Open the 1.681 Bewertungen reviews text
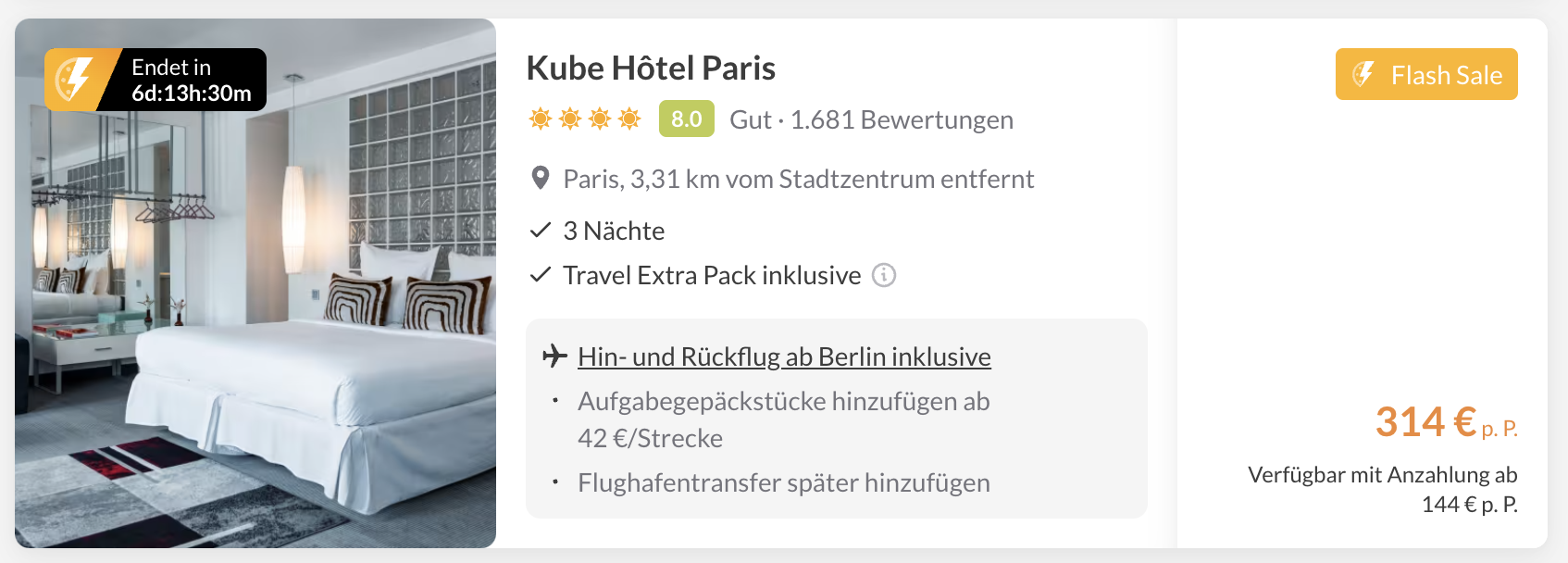Image resolution: width=1568 pixels, height=563 pixels. (902, 119)
